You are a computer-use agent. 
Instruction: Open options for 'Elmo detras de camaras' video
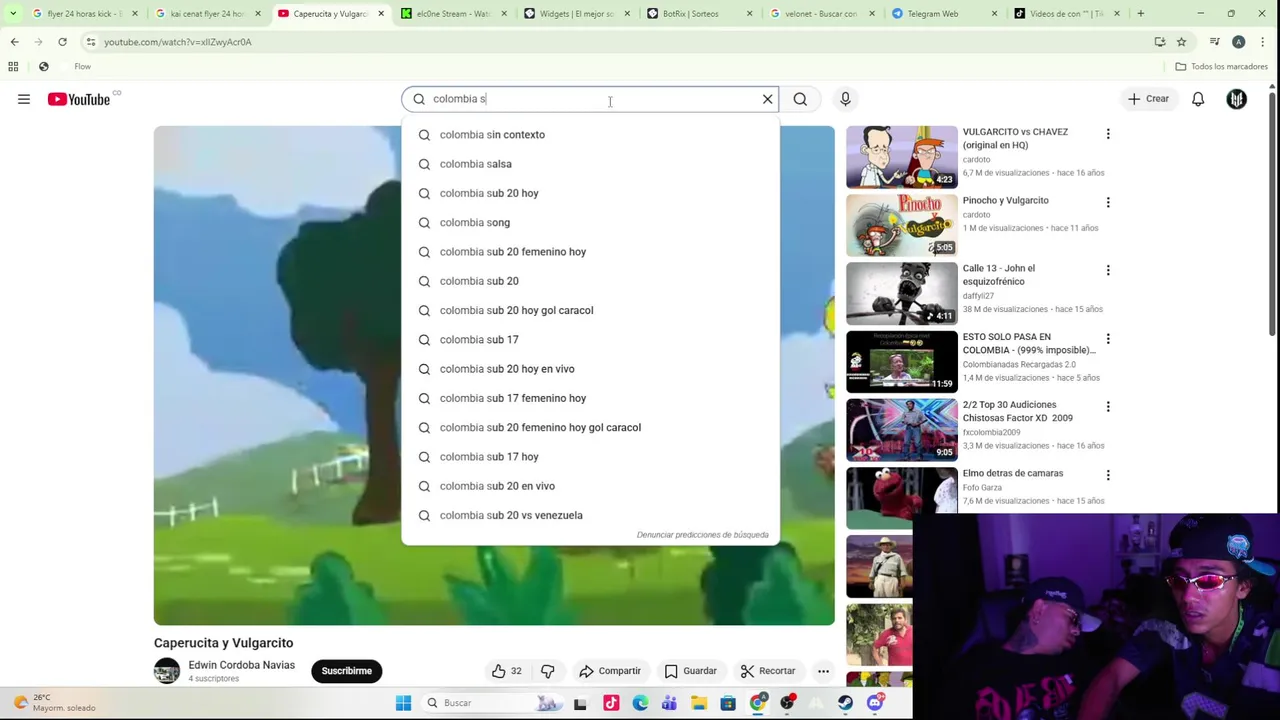[x=1108, y=475]
